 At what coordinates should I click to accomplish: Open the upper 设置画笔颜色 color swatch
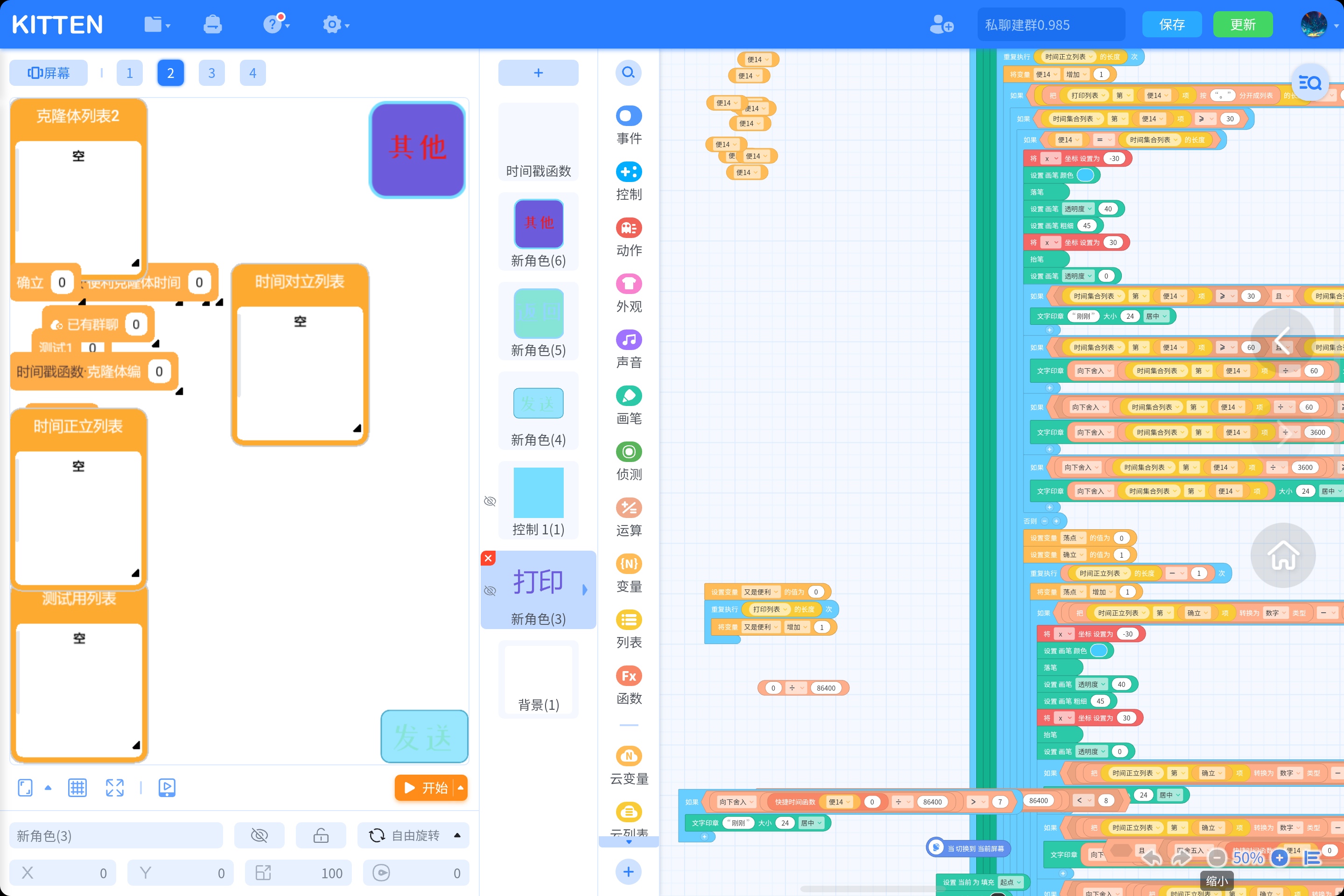1085,175
